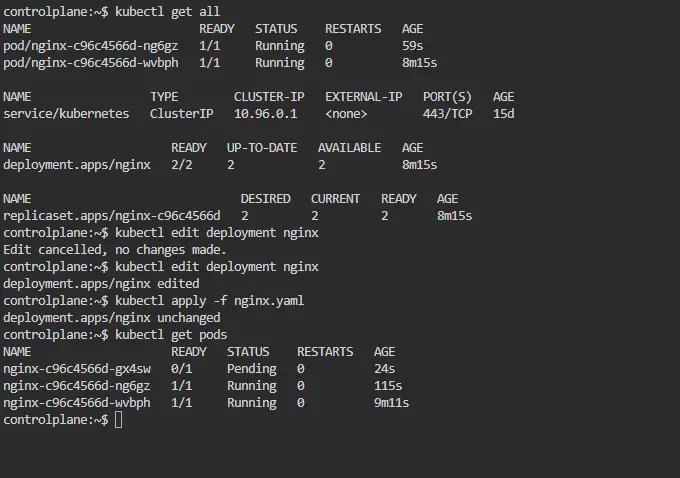Screen dimensions: 680x478
Task: Click the 'Edit cancelled, no changes made.' message
Action: pos(115,250)
